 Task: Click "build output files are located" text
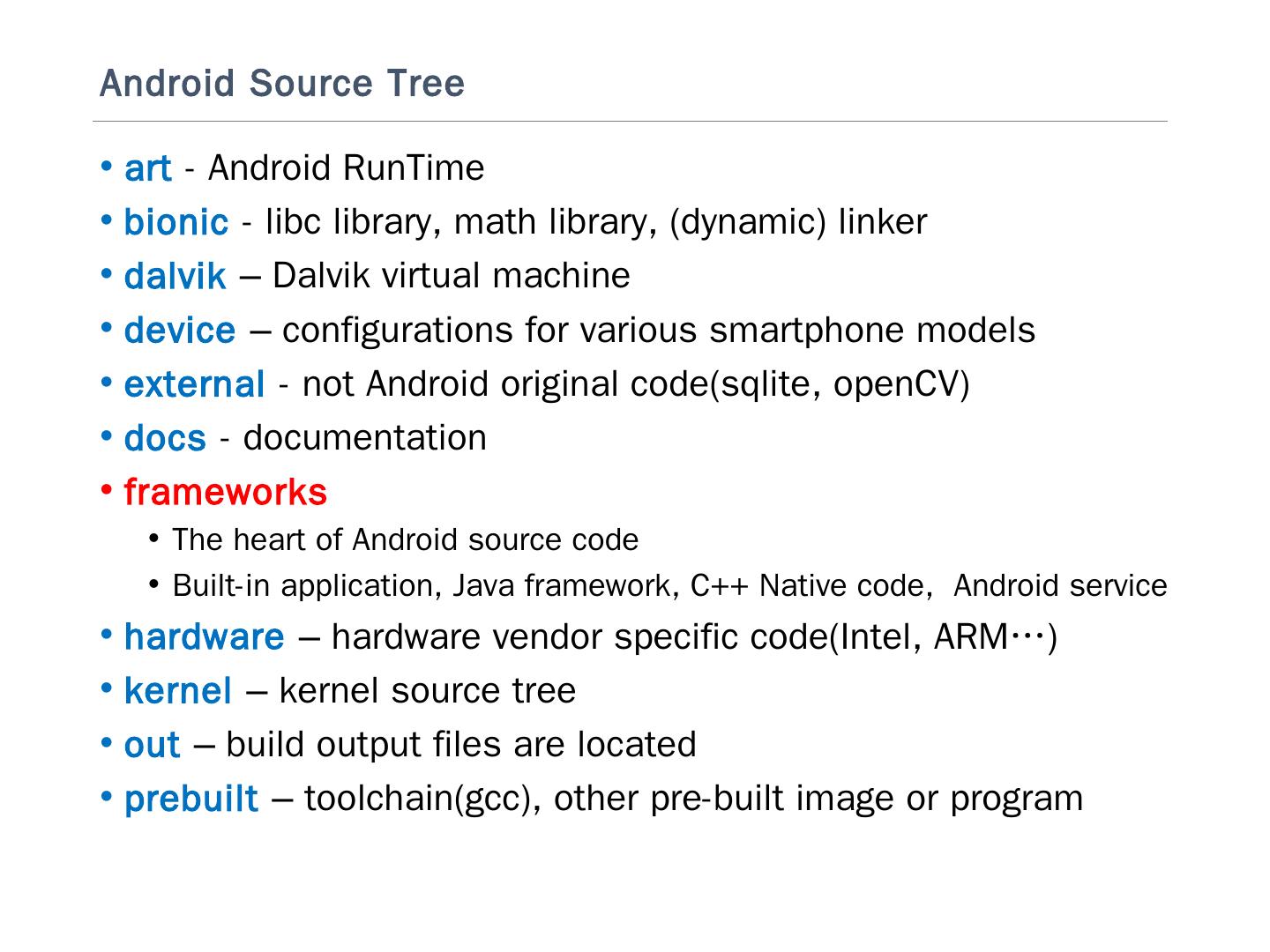[x=460, y=744]
